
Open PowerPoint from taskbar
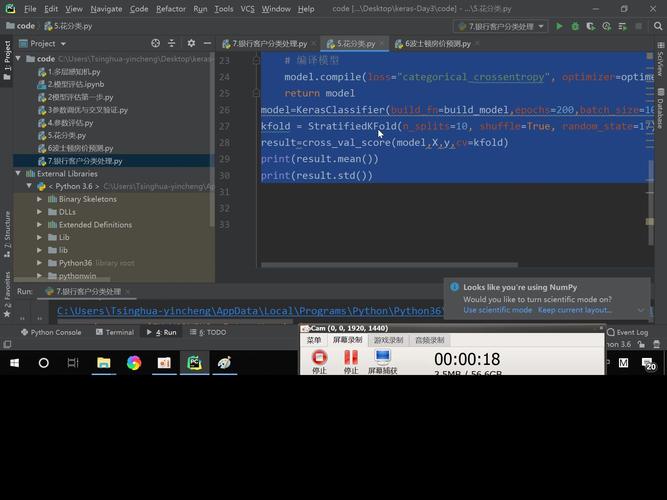pos(164,363)
